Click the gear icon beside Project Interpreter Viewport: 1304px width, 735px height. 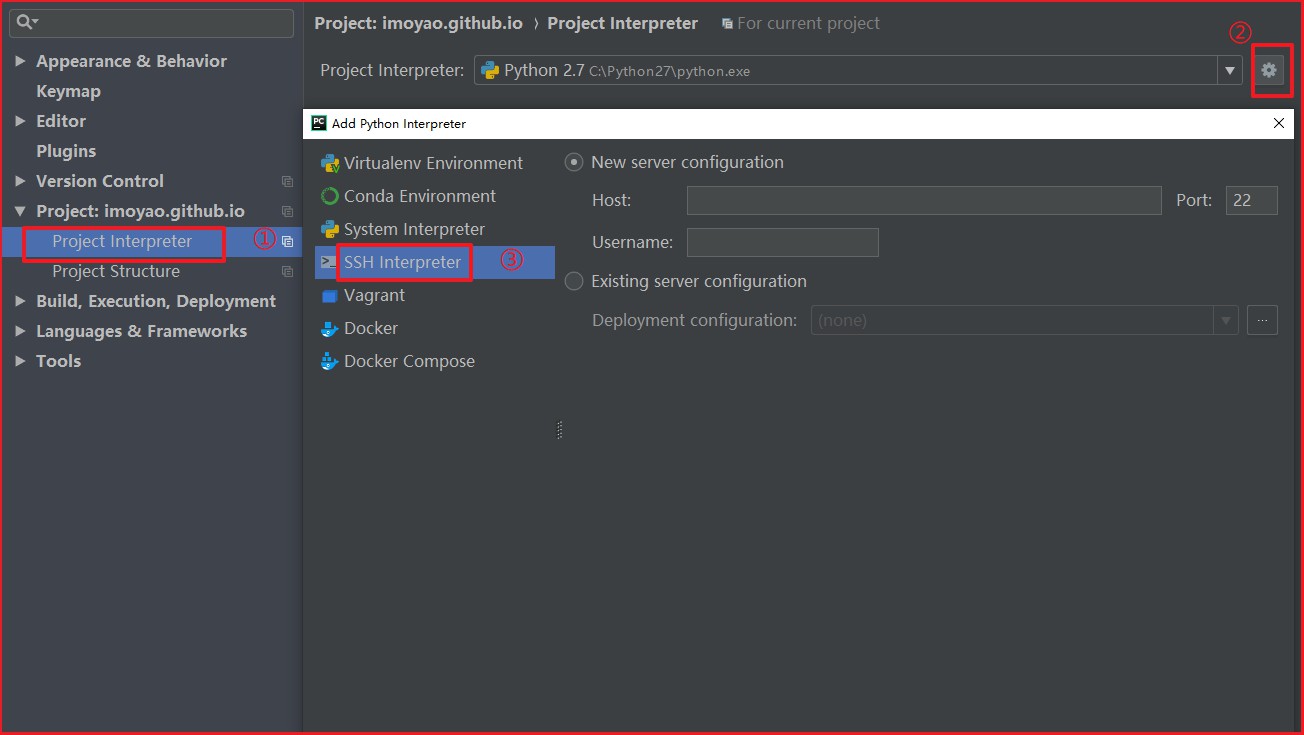pos(1269,70)
